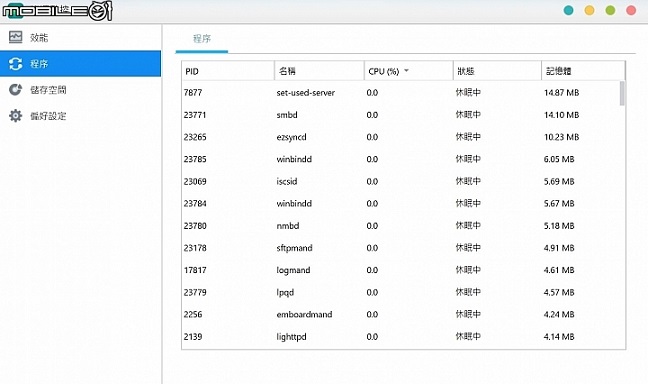Screen dimensions: 648x384
Task: Switch to the 程序 tab
Action: pyautogui.click(x=202, y=39)
